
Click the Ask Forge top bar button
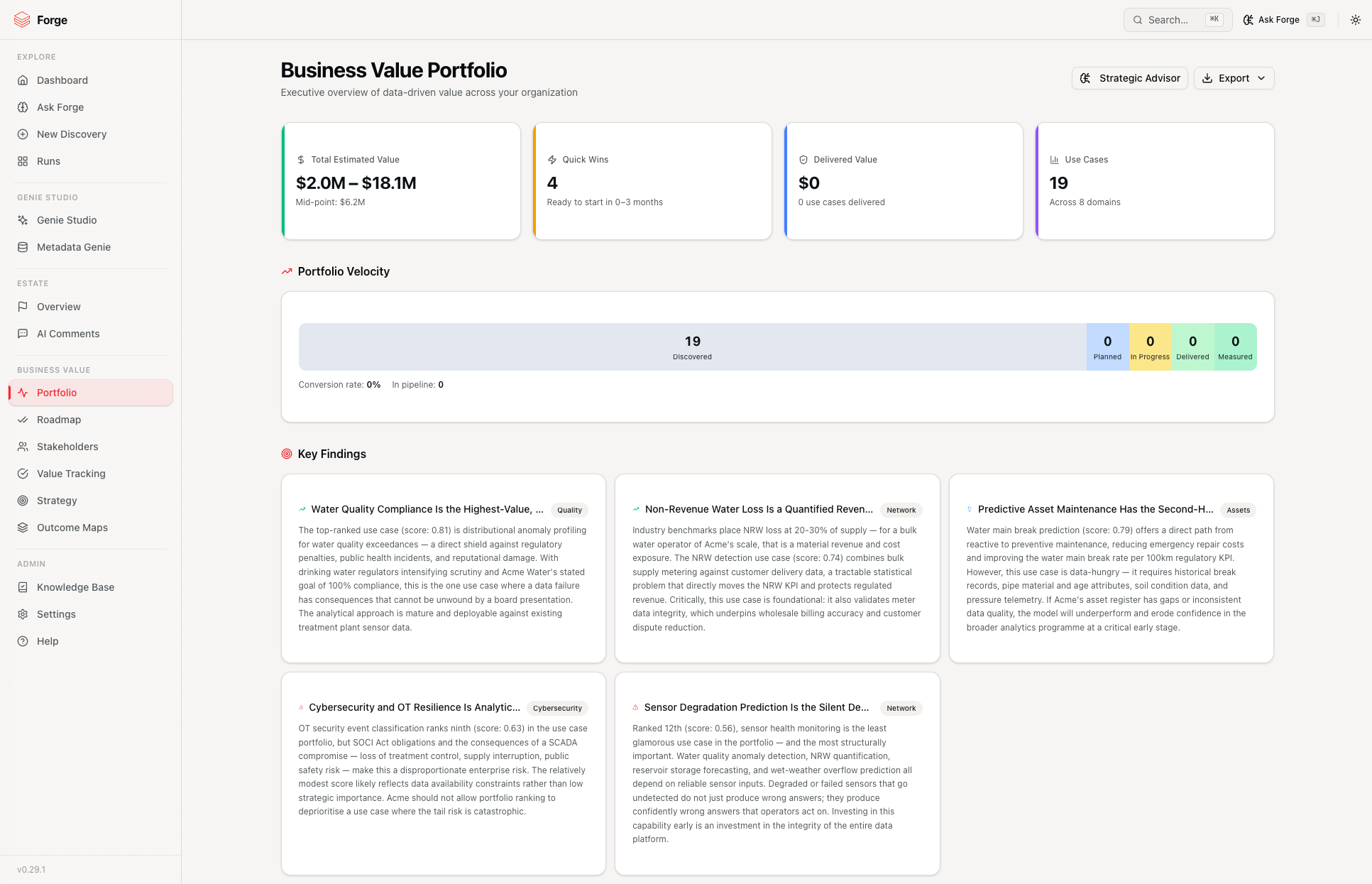pyautogui.click(x=1283, y=20)
